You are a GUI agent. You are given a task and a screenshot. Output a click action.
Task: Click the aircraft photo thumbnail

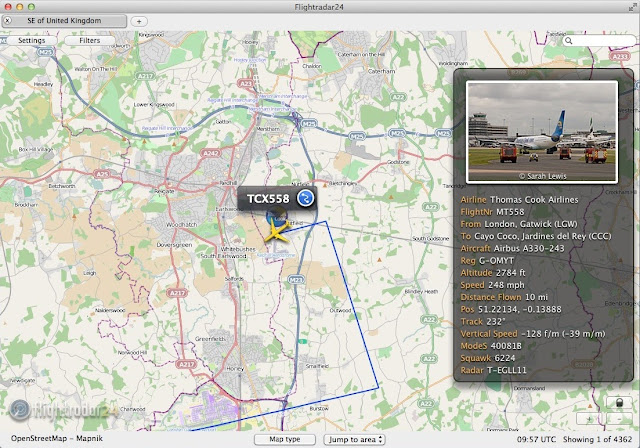pyautogui.click(x=542, y=132)
